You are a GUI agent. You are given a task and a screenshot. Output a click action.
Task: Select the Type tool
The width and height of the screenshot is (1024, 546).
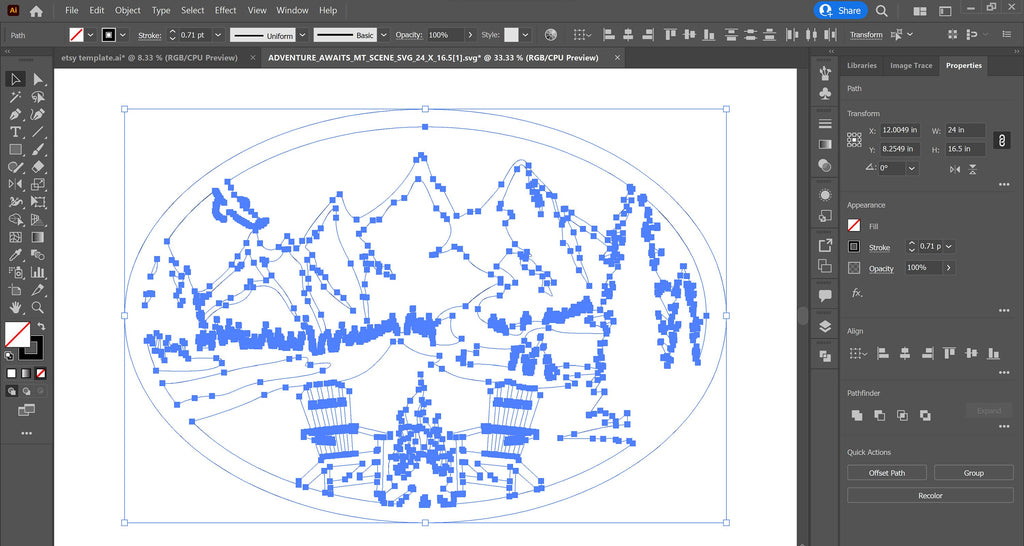15,132
